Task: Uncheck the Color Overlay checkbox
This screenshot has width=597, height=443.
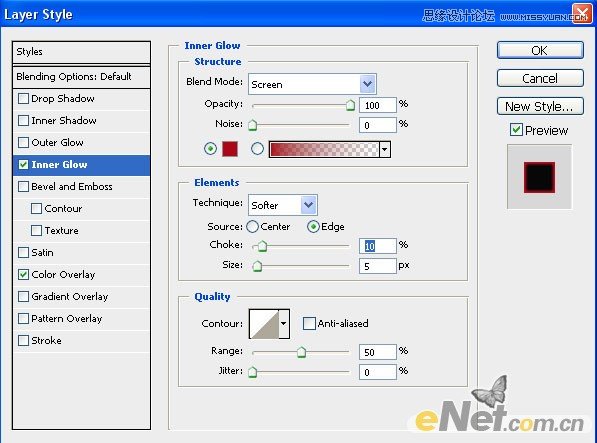Action: (x=24, y=274)
